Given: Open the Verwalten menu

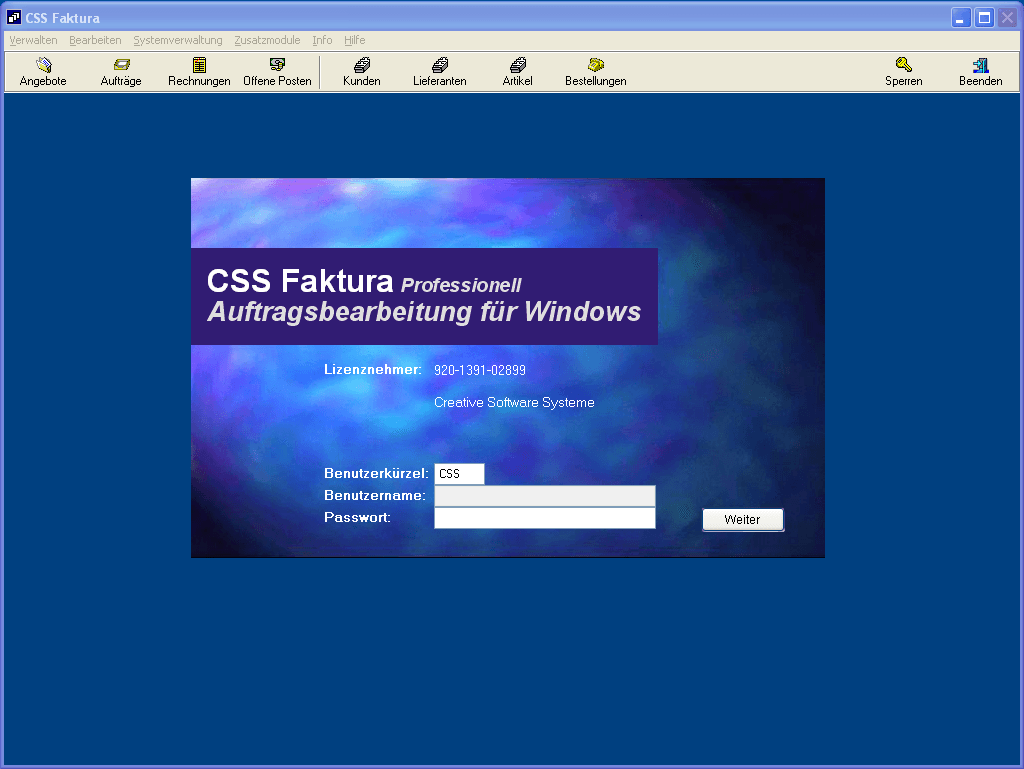Looking at the screenshot, I should click(33, 40).
